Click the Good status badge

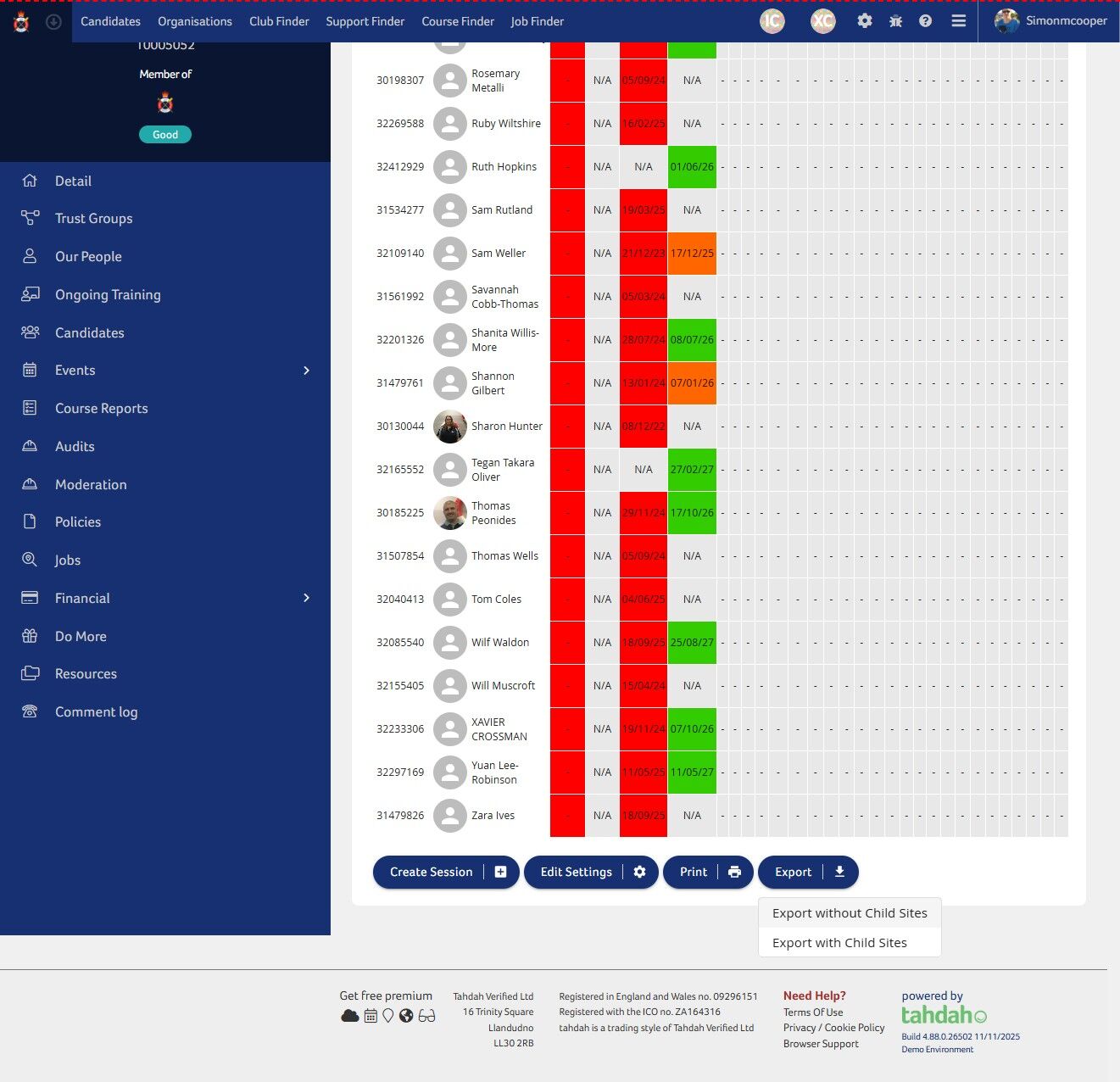point(164,134)
